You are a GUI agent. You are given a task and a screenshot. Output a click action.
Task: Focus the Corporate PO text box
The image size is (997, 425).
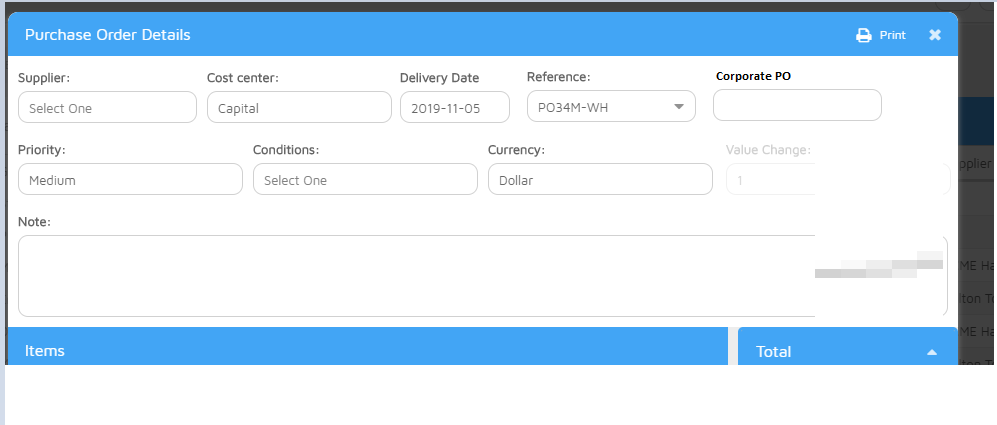tap(797, 105)
